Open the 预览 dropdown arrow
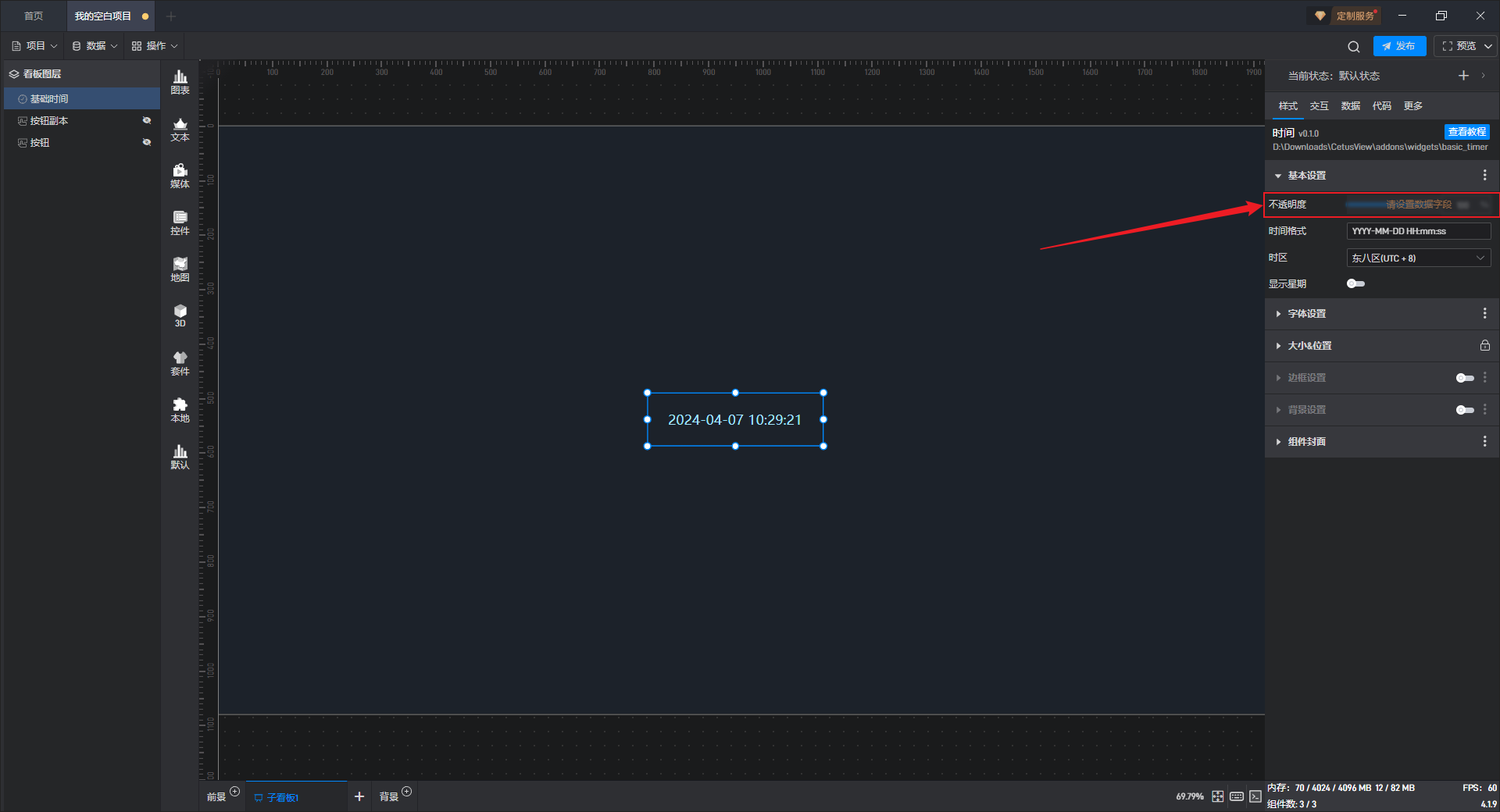 click(x=1488, y=46)
